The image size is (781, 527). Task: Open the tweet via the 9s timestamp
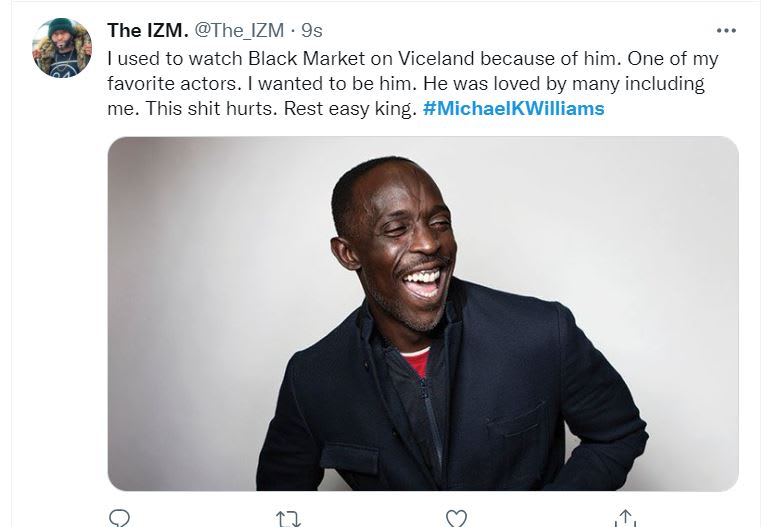coord(314,31)
